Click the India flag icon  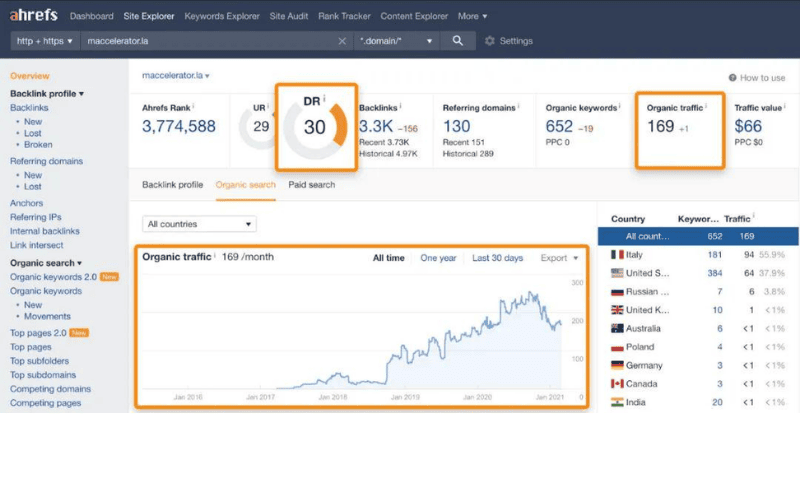[617, 402]
